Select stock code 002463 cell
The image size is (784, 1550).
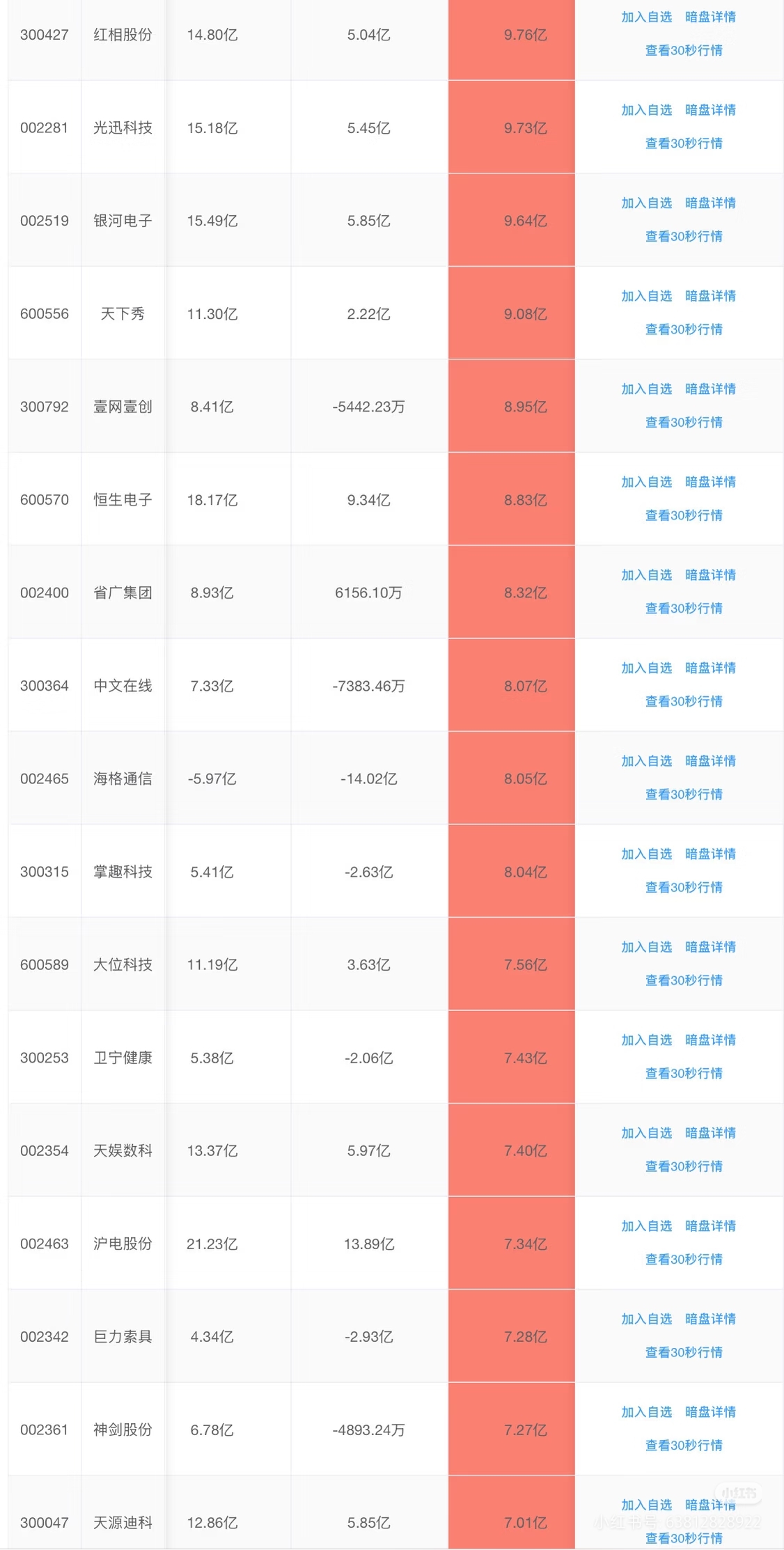pyautogui.click(x=45, y=1244)
